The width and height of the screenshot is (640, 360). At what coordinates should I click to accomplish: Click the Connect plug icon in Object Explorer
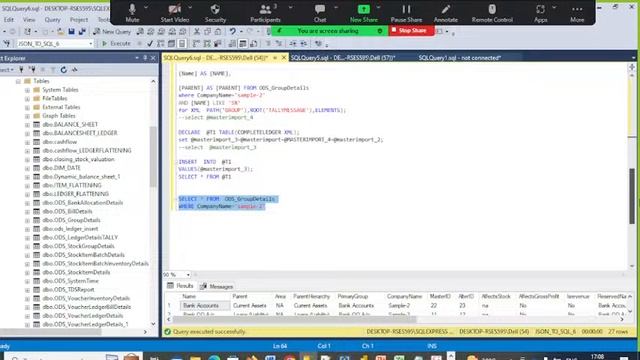[21, 70]
